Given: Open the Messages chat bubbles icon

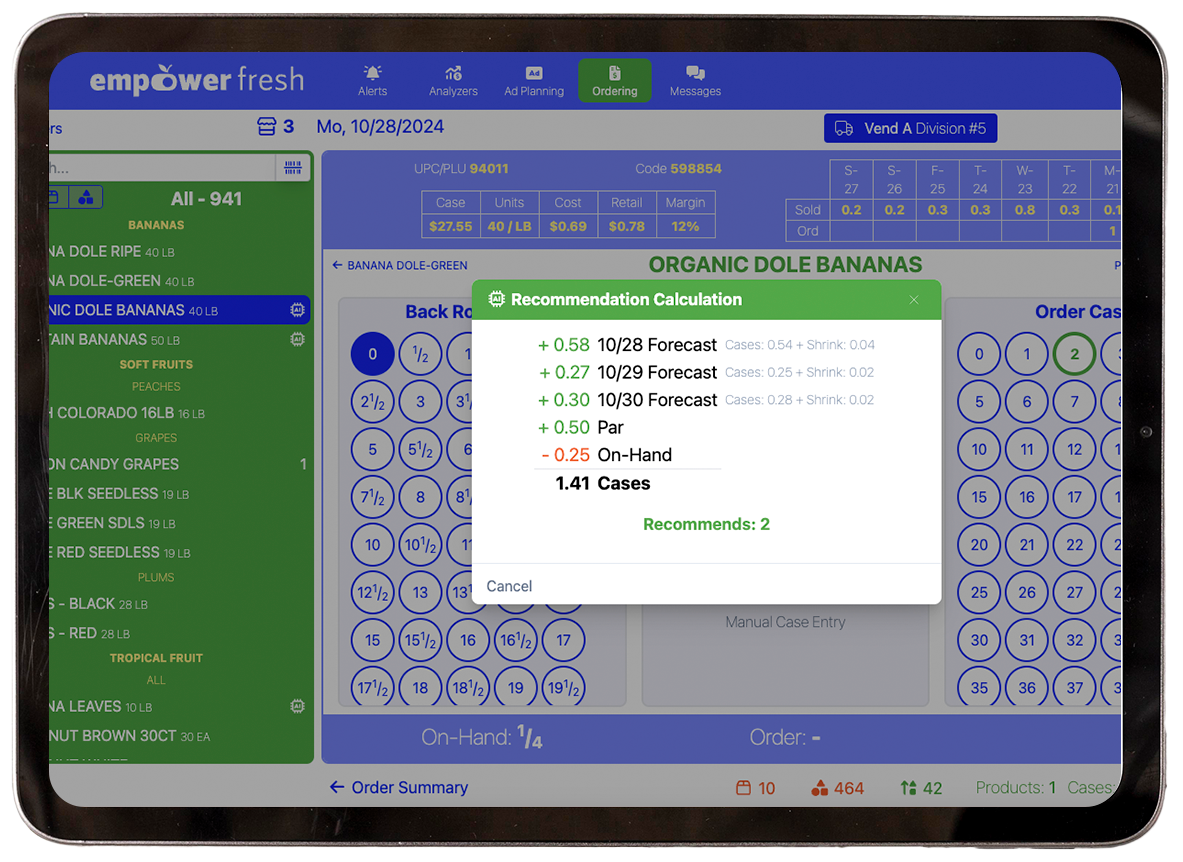Looking at the screenshot, I should (x=696, y=72).
